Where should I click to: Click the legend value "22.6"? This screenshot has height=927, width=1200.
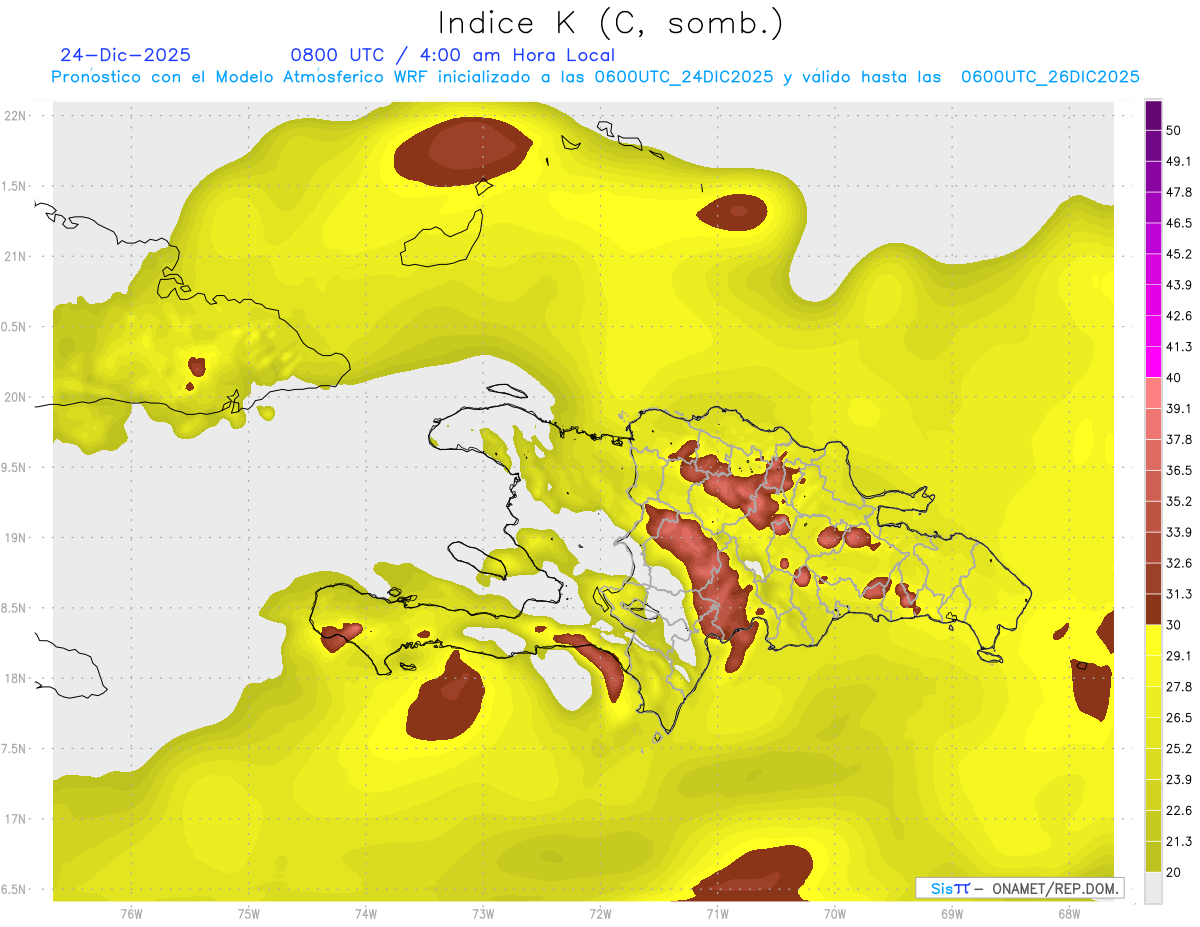(1179, 811)
